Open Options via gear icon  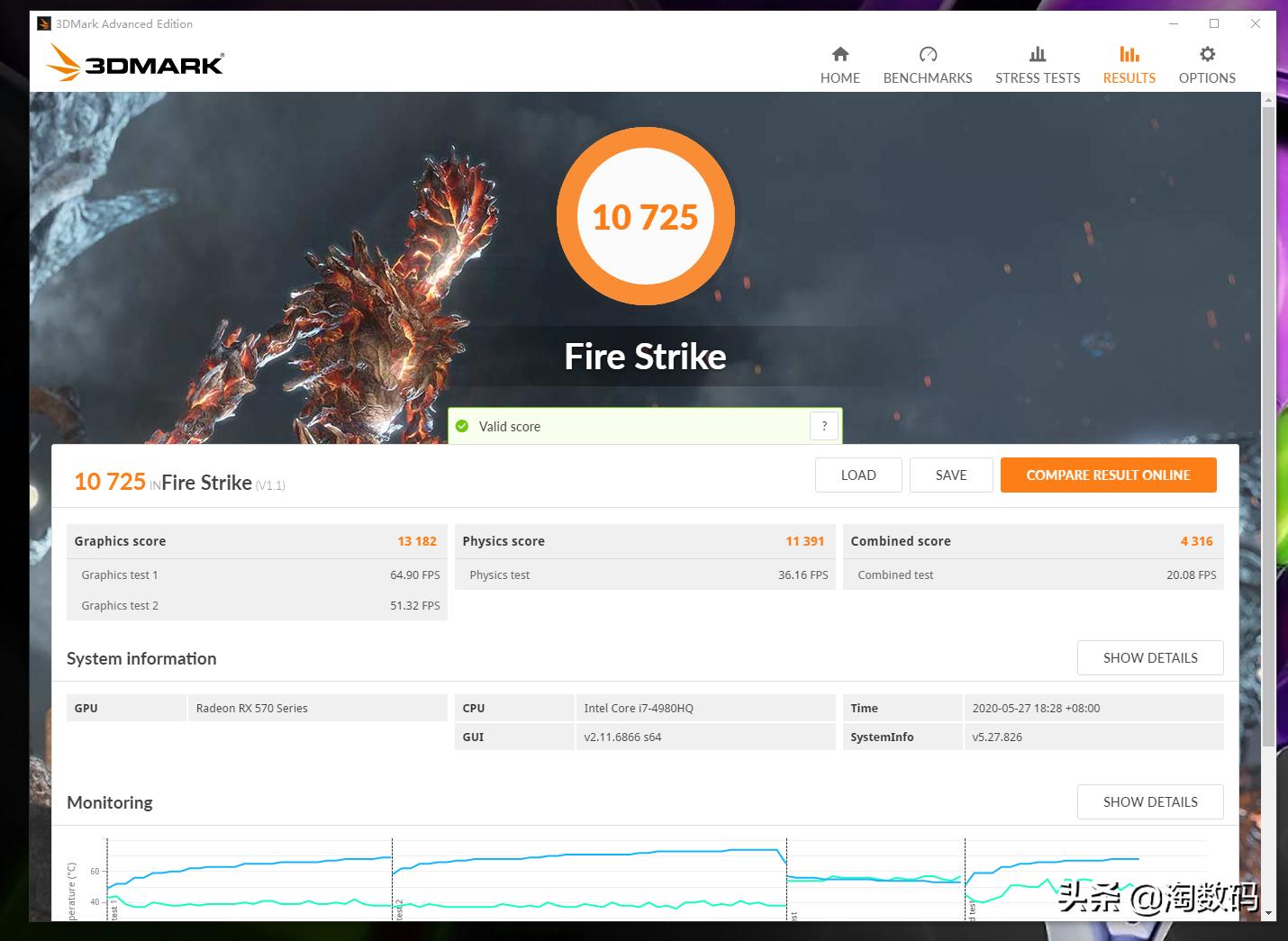click(x=1206, y=54)
